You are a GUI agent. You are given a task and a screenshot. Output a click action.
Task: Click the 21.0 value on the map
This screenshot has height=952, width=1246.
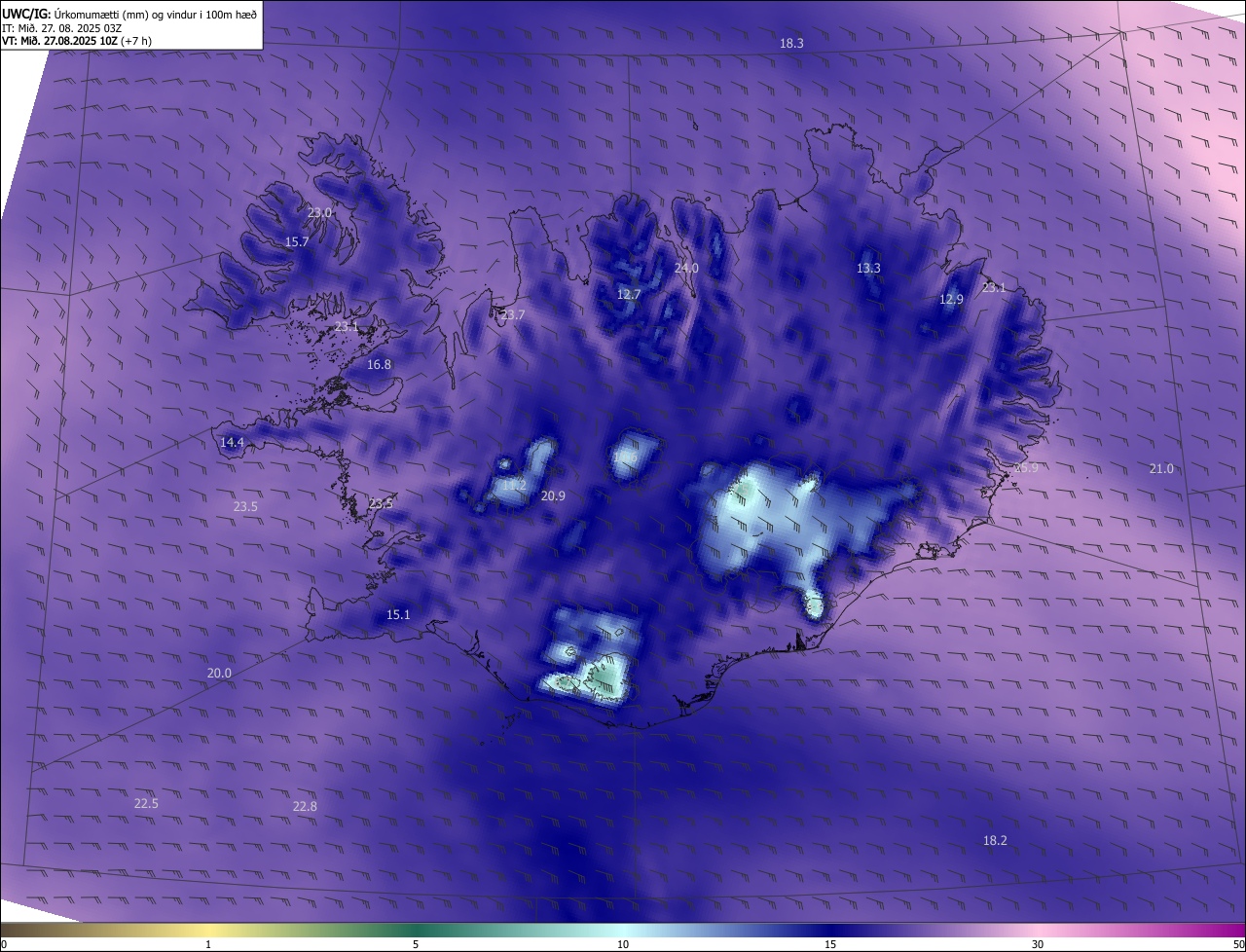[1161, 469]
